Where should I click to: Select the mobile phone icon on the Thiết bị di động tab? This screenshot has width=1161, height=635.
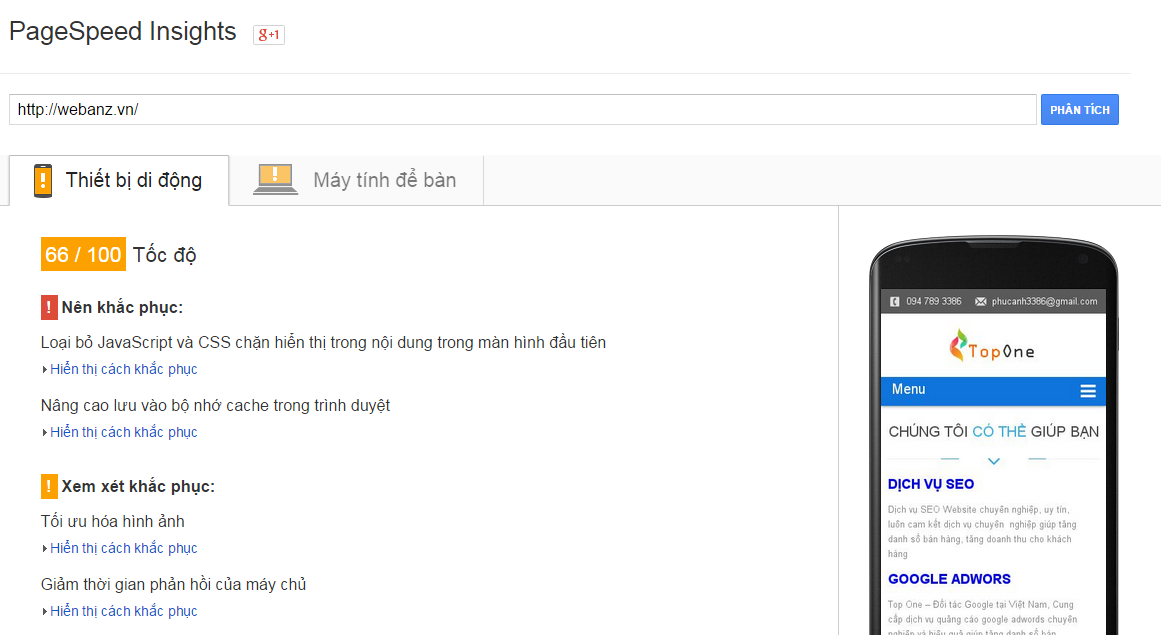[x=43, y=180]
